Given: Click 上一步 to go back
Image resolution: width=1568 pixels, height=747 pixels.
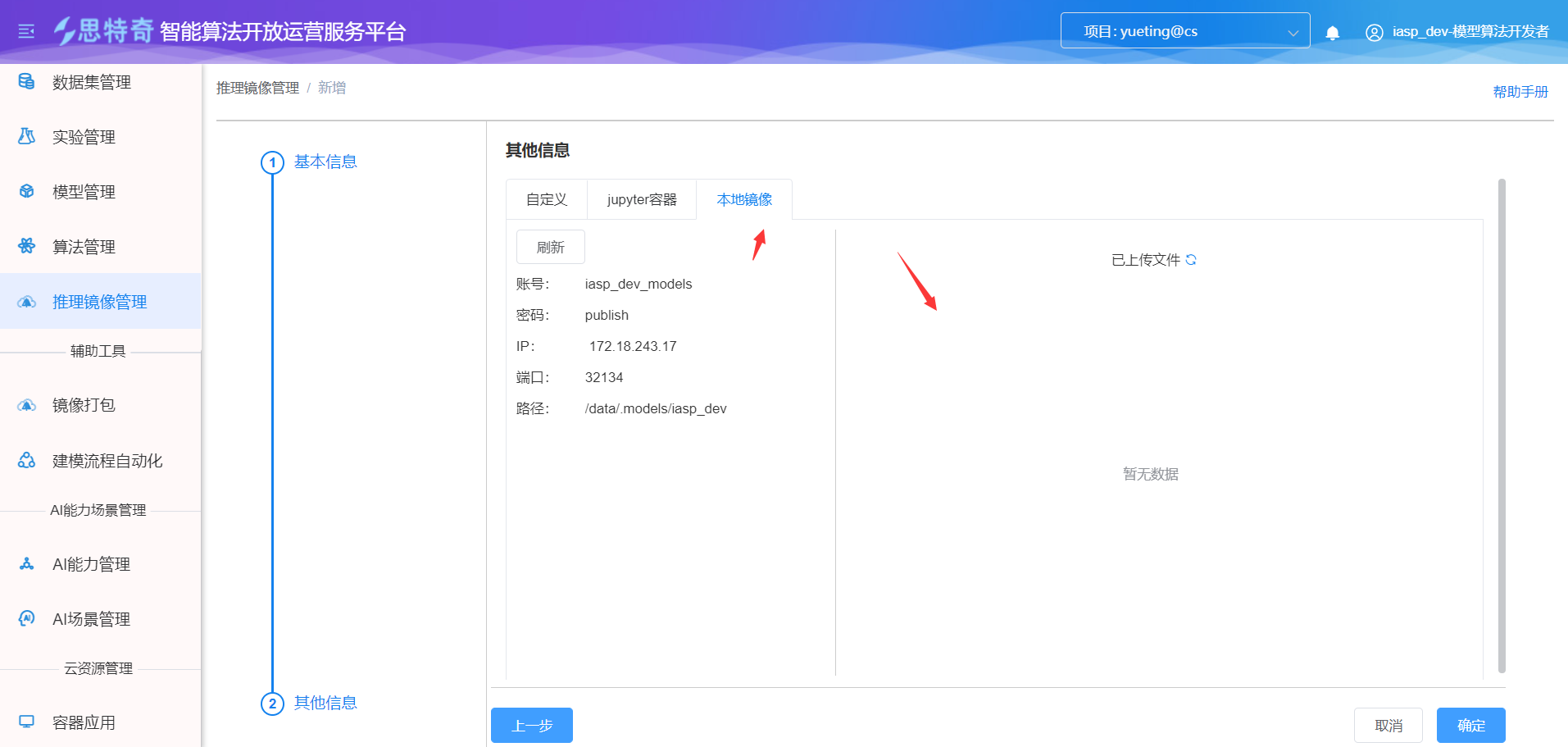Looking at the screenshot, I should pyautogui.click(x=532, y=726).
